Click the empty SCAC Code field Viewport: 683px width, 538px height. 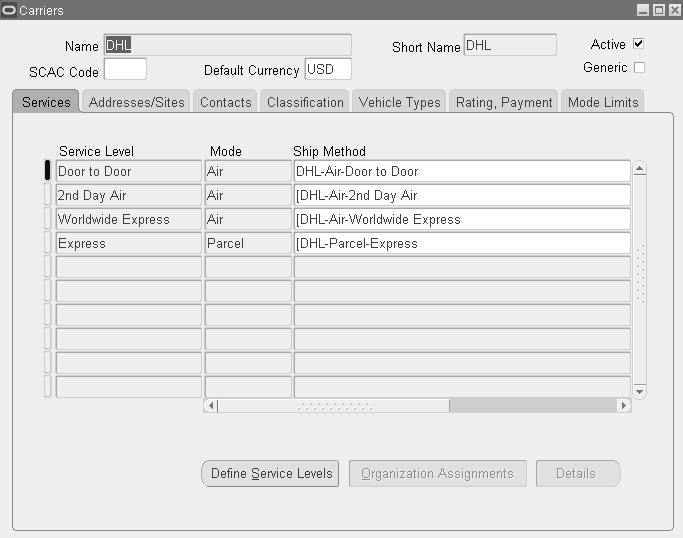point(125,69)
